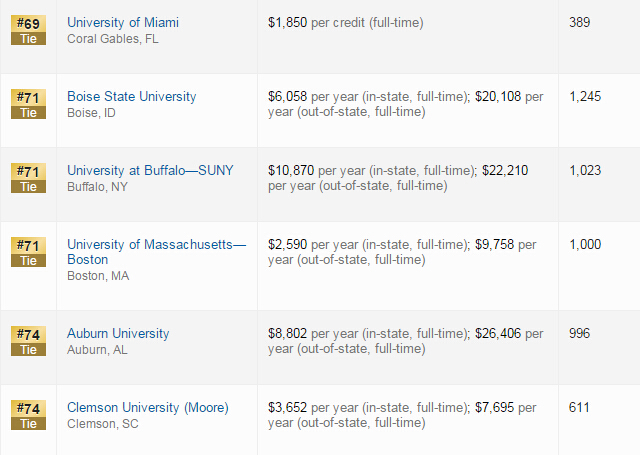Click the $1,850 per credit tuition text

pyautogui.click(x=345, y=22)
